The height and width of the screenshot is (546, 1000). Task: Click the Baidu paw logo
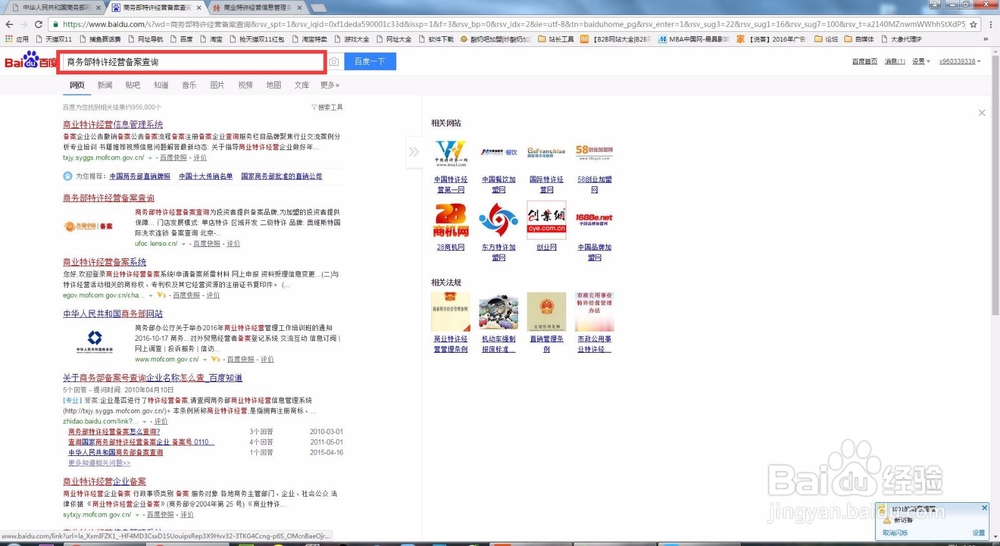tap(30, 61)
